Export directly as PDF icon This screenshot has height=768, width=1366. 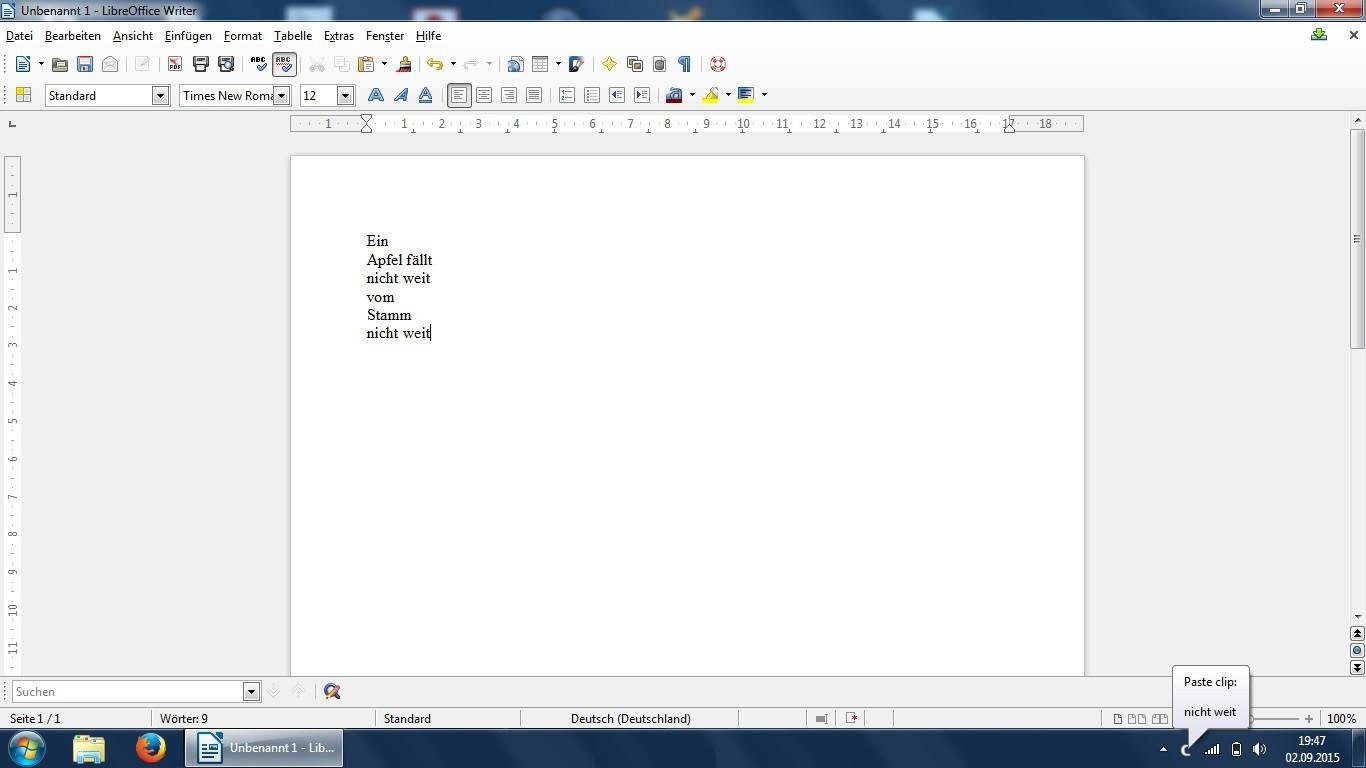175,64
